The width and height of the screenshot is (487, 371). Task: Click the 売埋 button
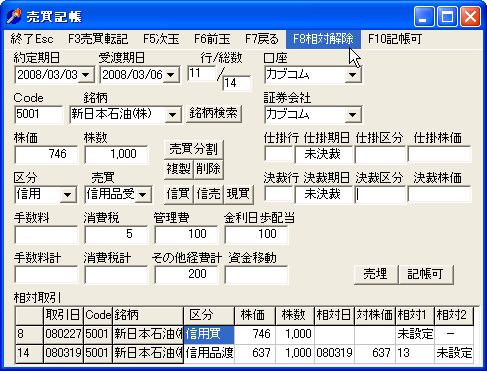click(x=376, y=274)
